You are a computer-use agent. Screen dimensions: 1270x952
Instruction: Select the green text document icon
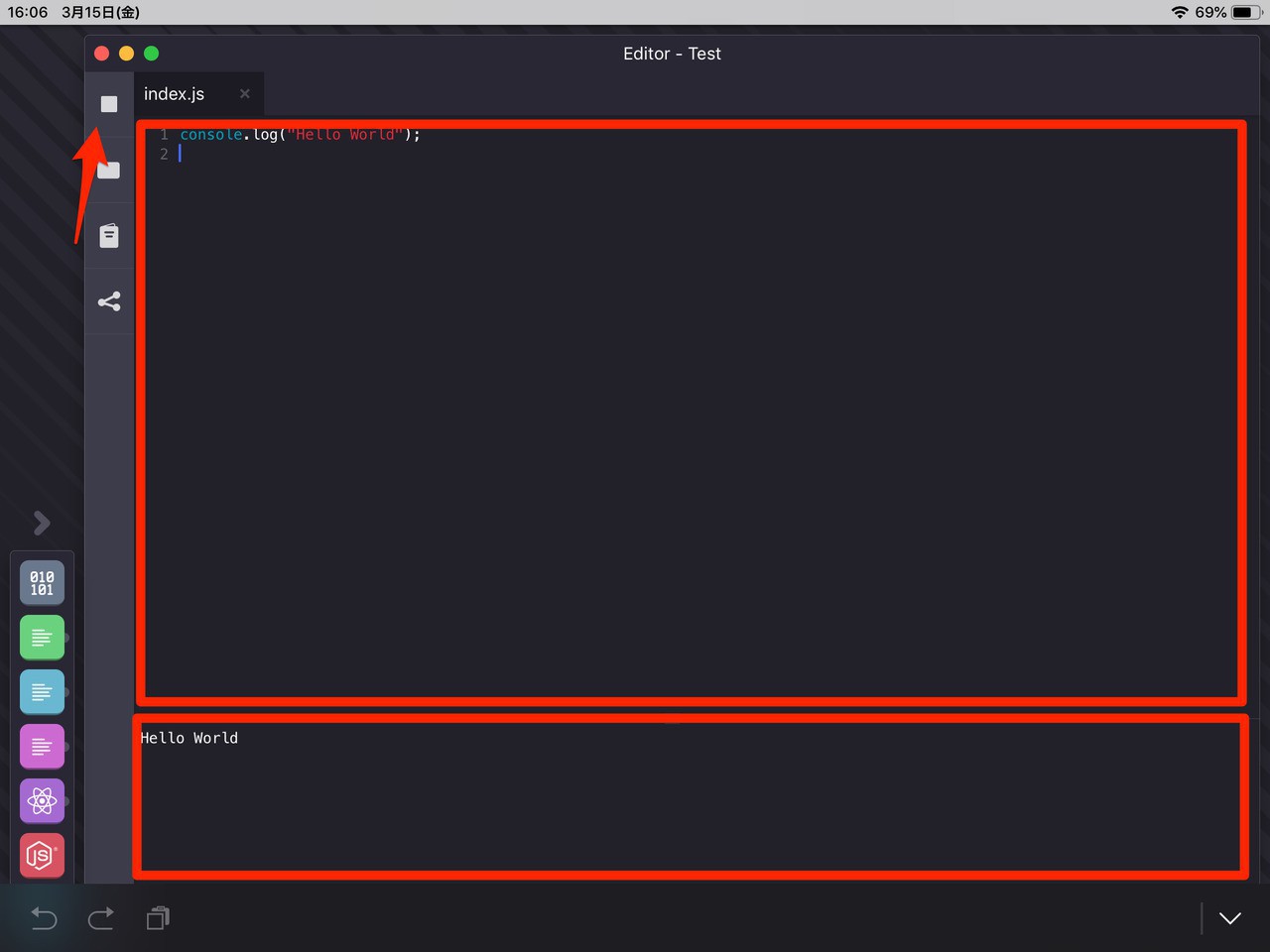coord(42,637)
